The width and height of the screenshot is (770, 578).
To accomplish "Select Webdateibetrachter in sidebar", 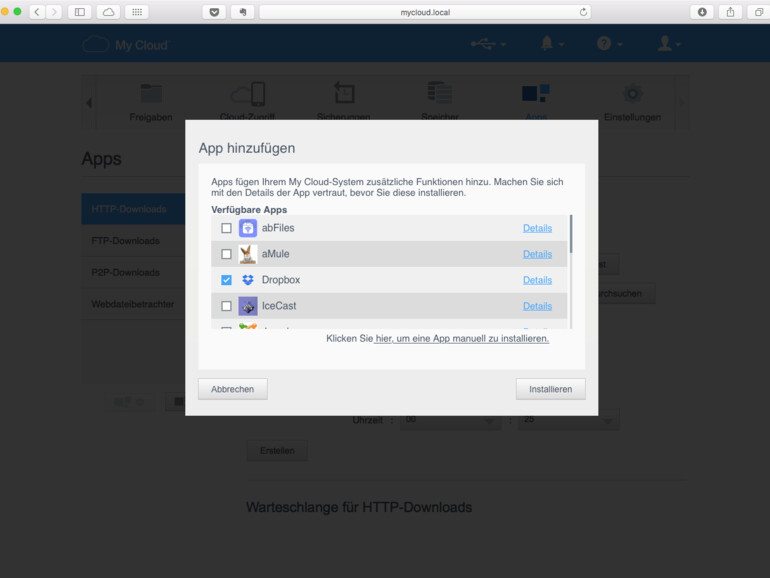I will [x=133, y=304].
